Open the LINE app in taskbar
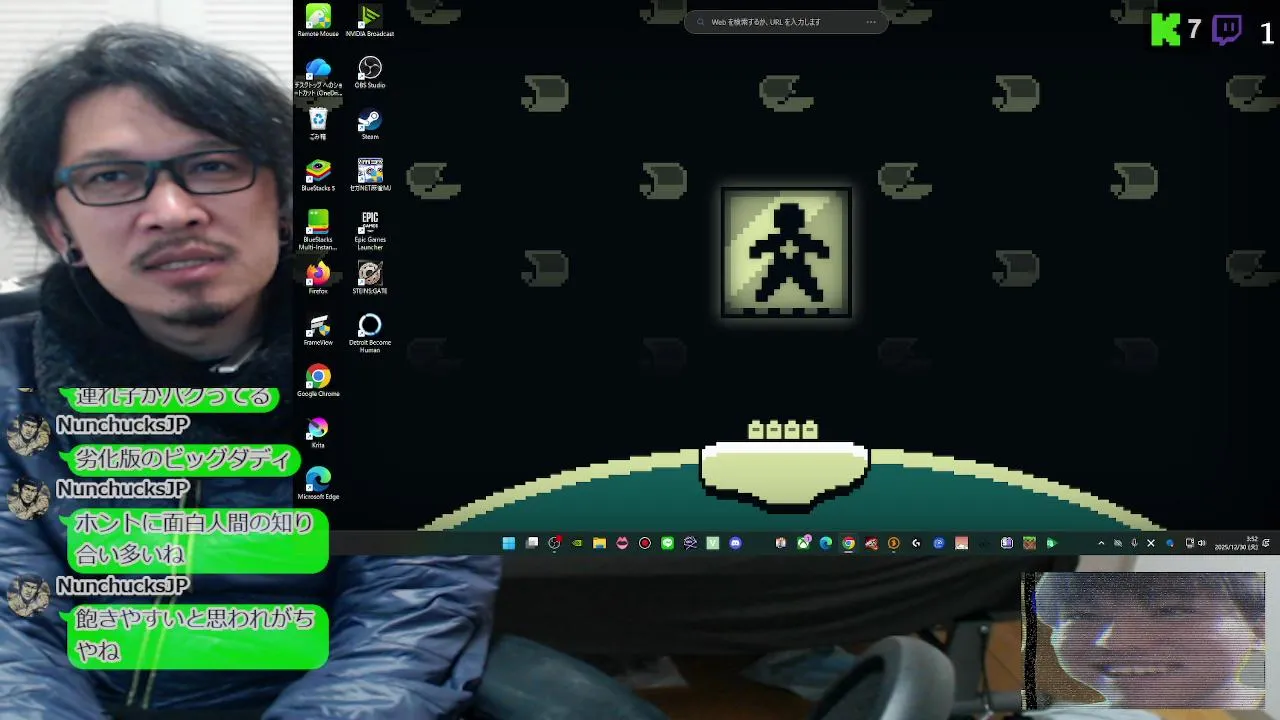Screen dimensions: 1280x720 click(667, 543)
